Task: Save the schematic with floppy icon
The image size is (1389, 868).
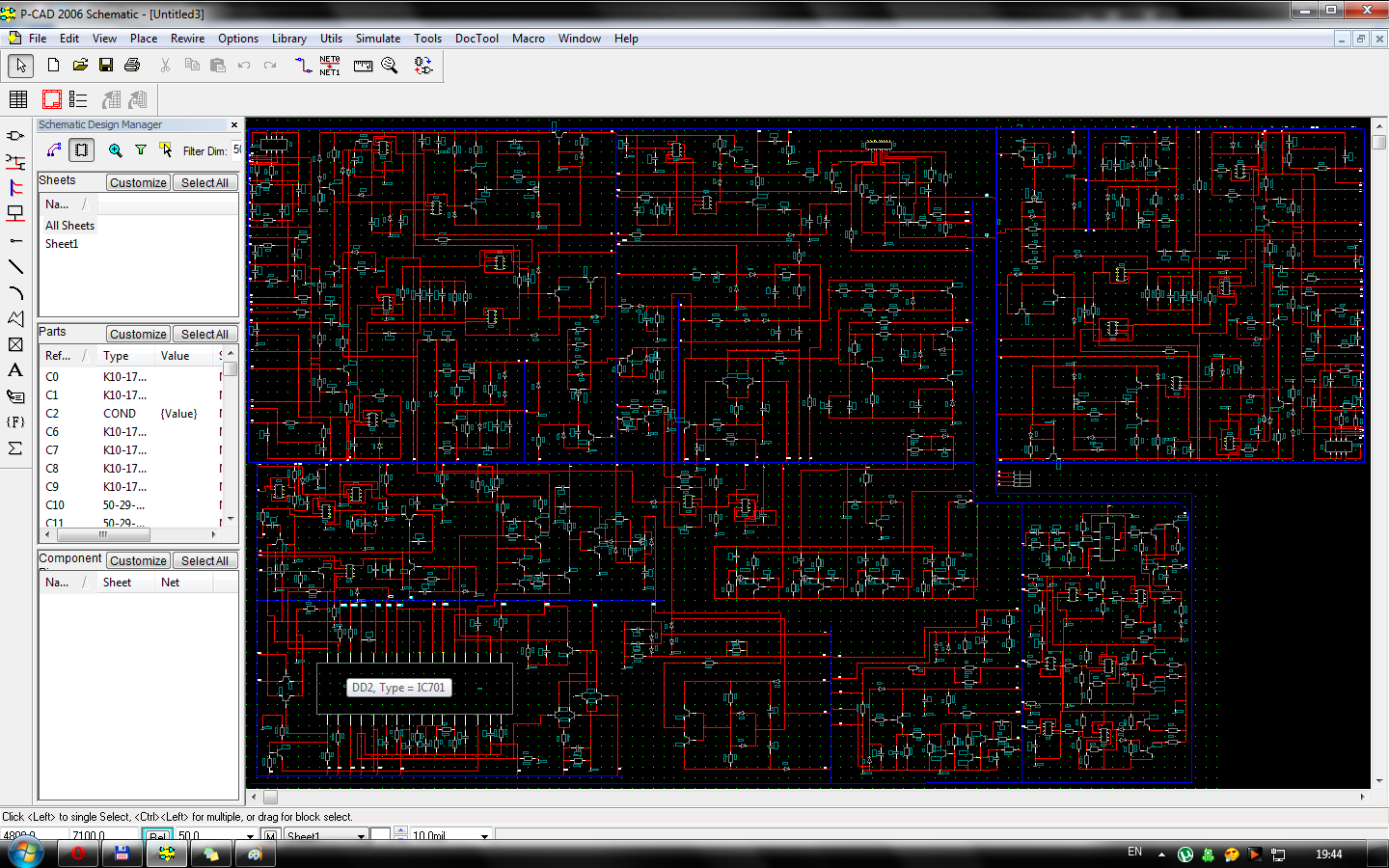Action: click(x=106, y=65)
